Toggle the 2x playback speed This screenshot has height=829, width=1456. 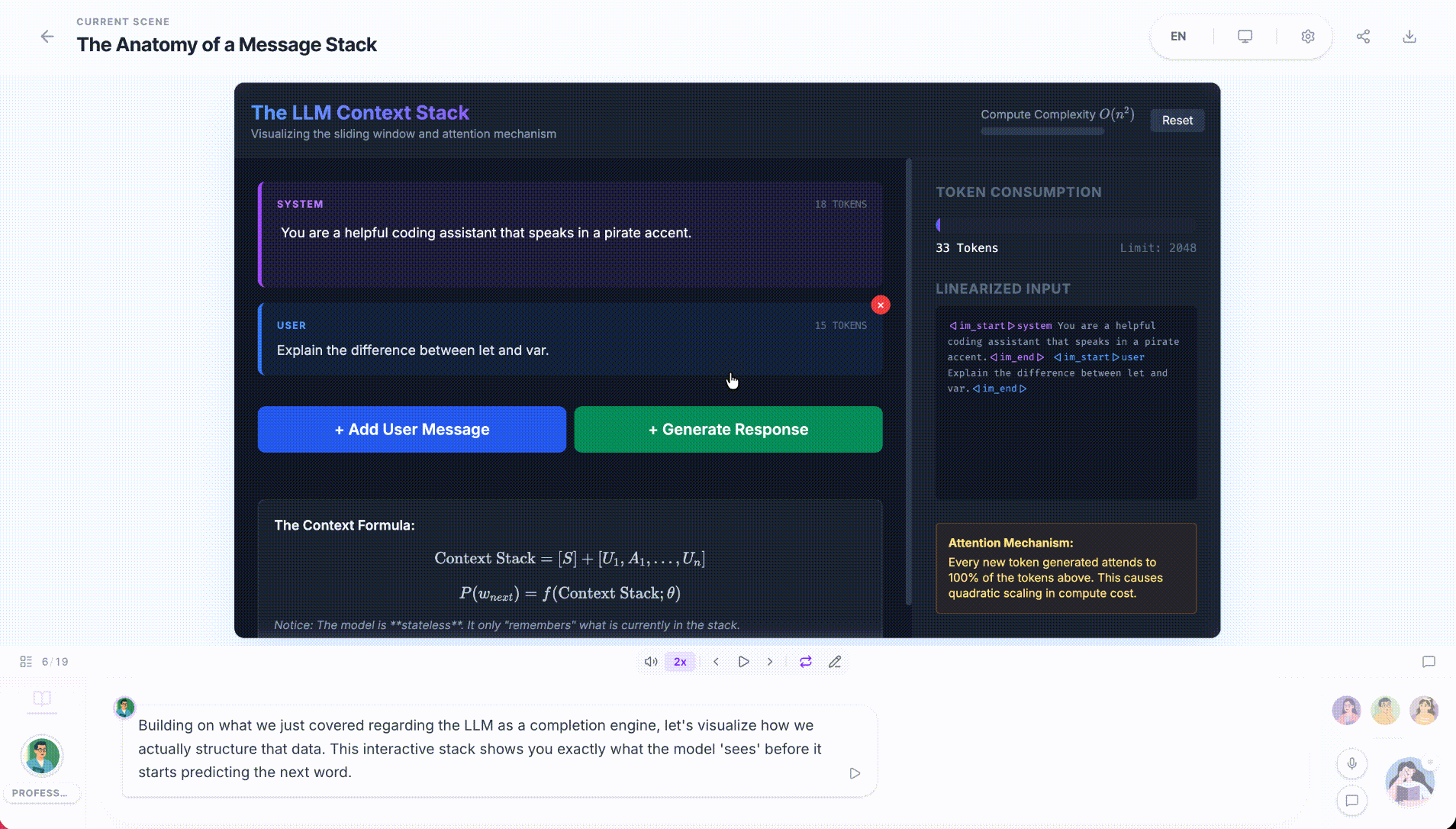[679, 662]
